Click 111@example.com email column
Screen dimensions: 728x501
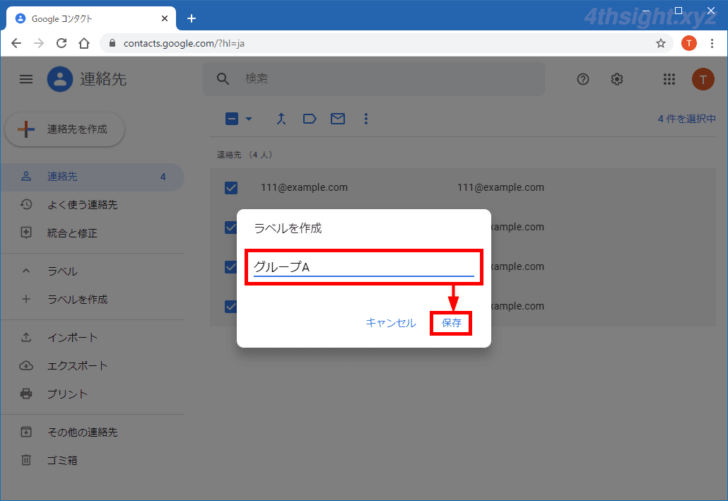[500, 188]
